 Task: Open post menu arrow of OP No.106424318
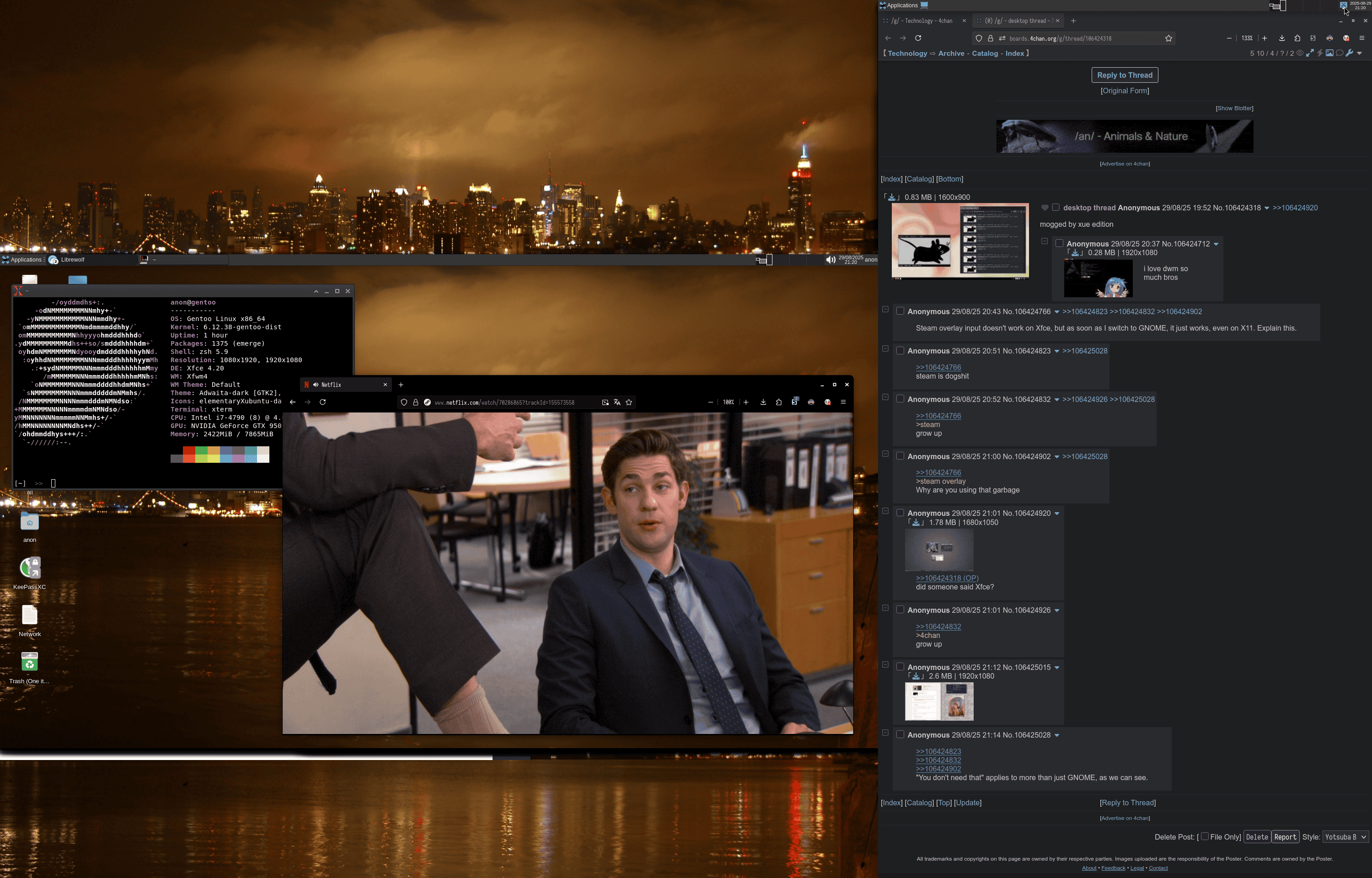coord(1266,209)
